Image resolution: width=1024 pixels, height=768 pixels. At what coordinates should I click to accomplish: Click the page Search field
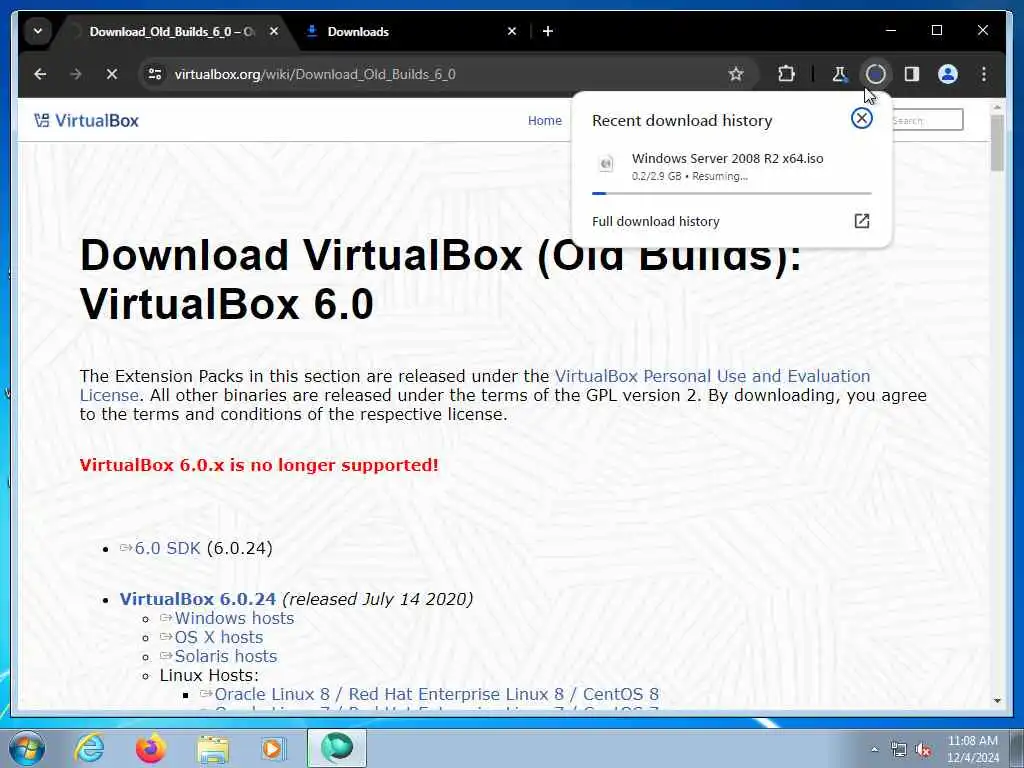[x=926, y=120]
